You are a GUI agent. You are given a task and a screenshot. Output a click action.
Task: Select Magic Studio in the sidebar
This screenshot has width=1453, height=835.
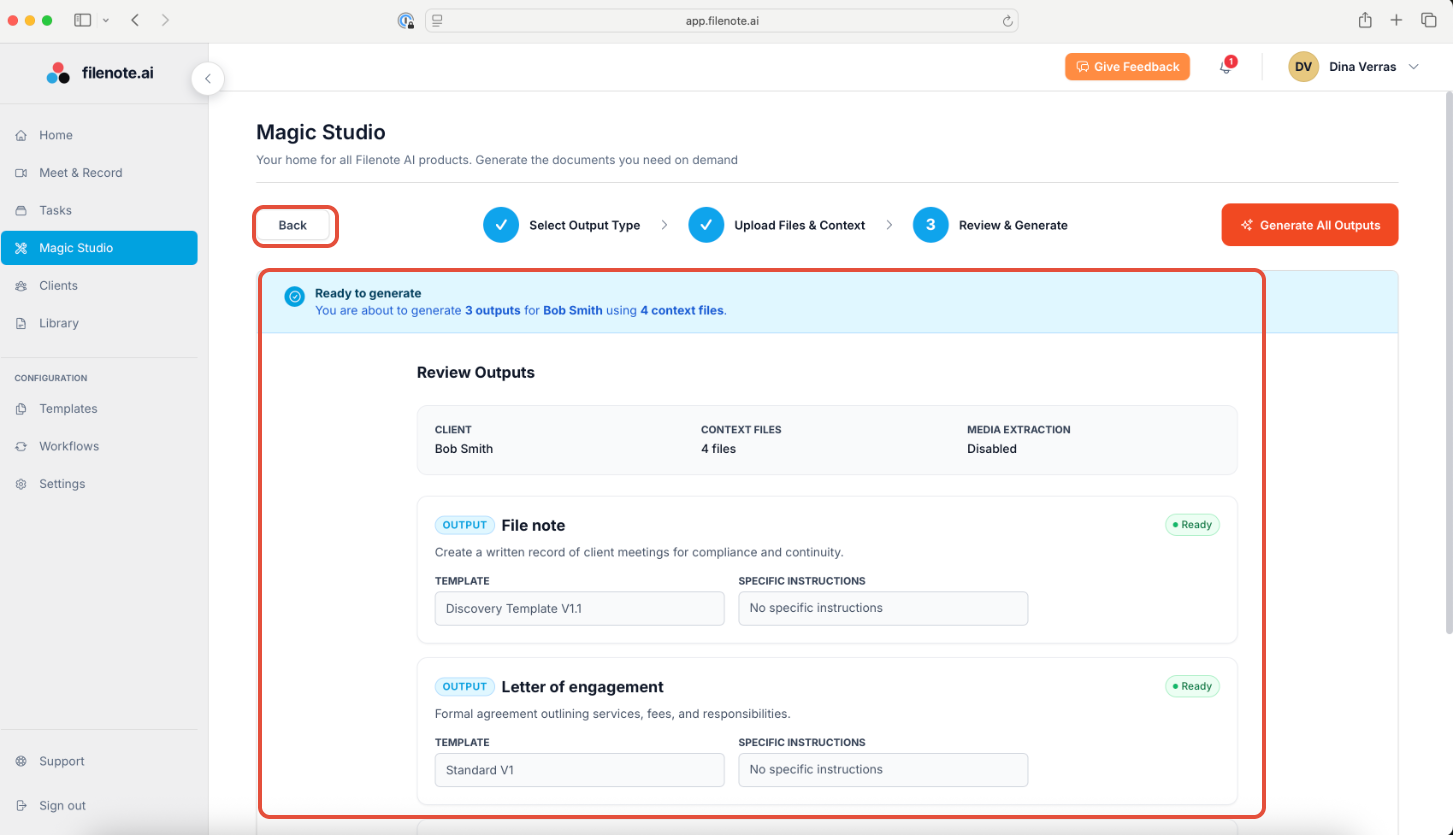[99, 248]
